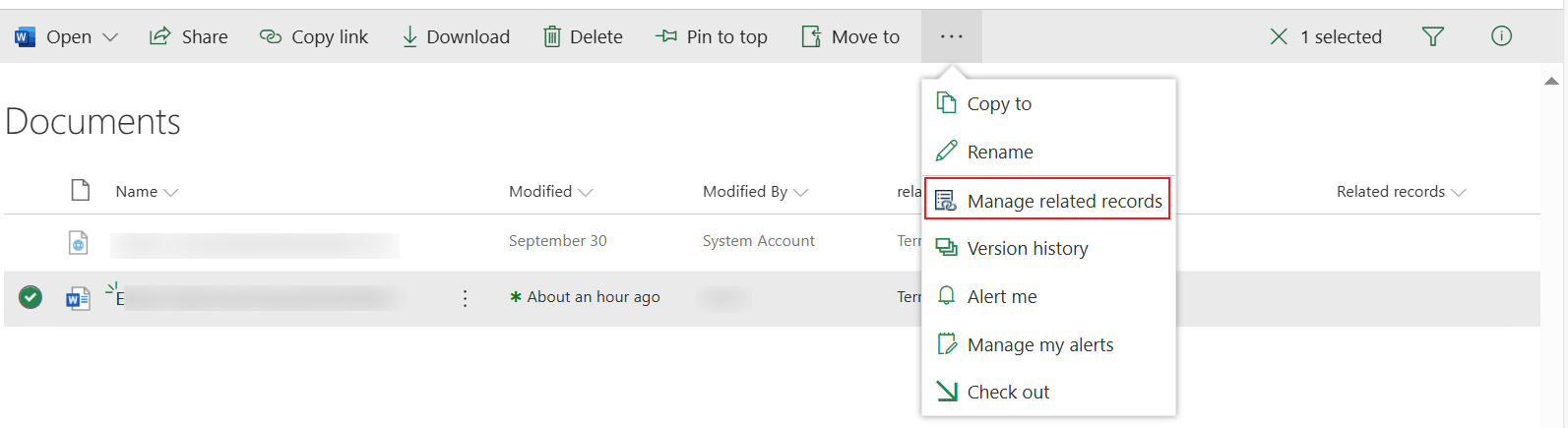Open the Modified column dropdown
Screen dimensions: 1568x428
click(550, 192)
